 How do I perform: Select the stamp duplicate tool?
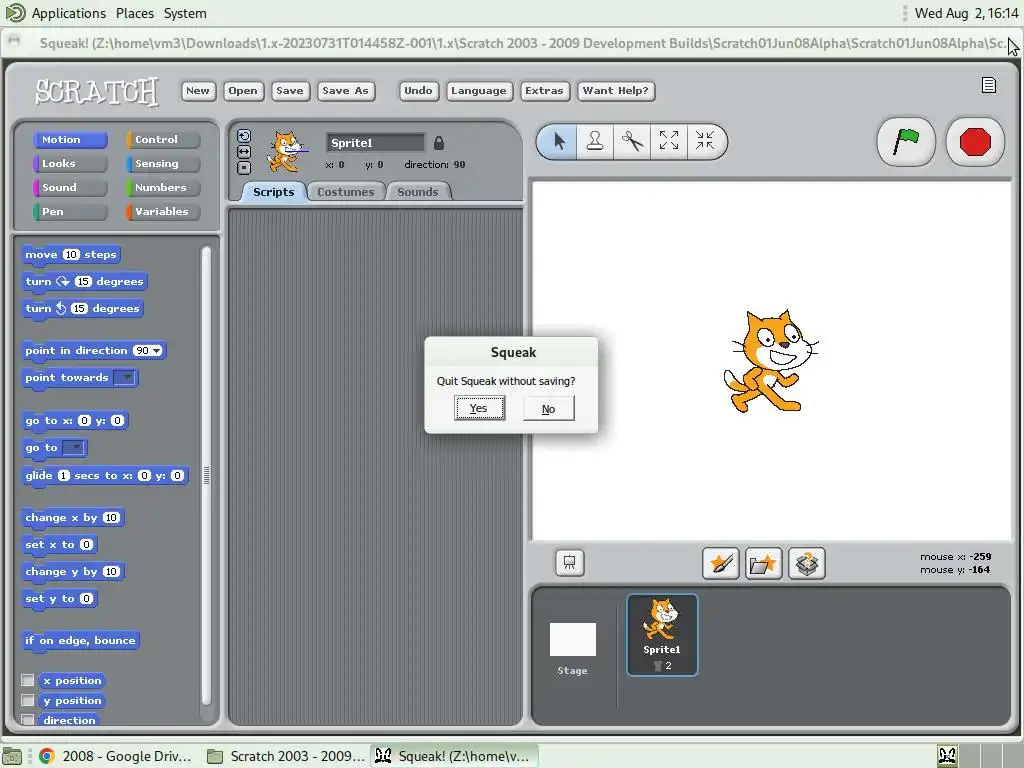[594, 141]
